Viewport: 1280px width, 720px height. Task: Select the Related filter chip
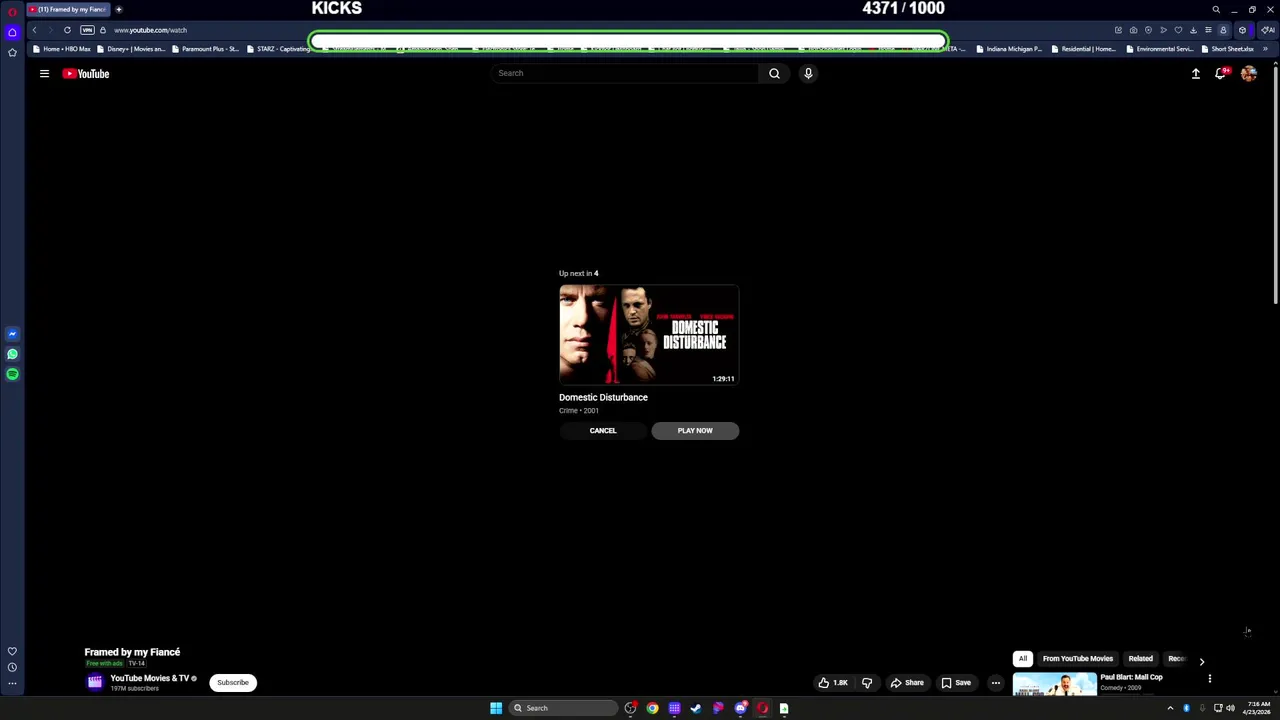[1140, 659]
